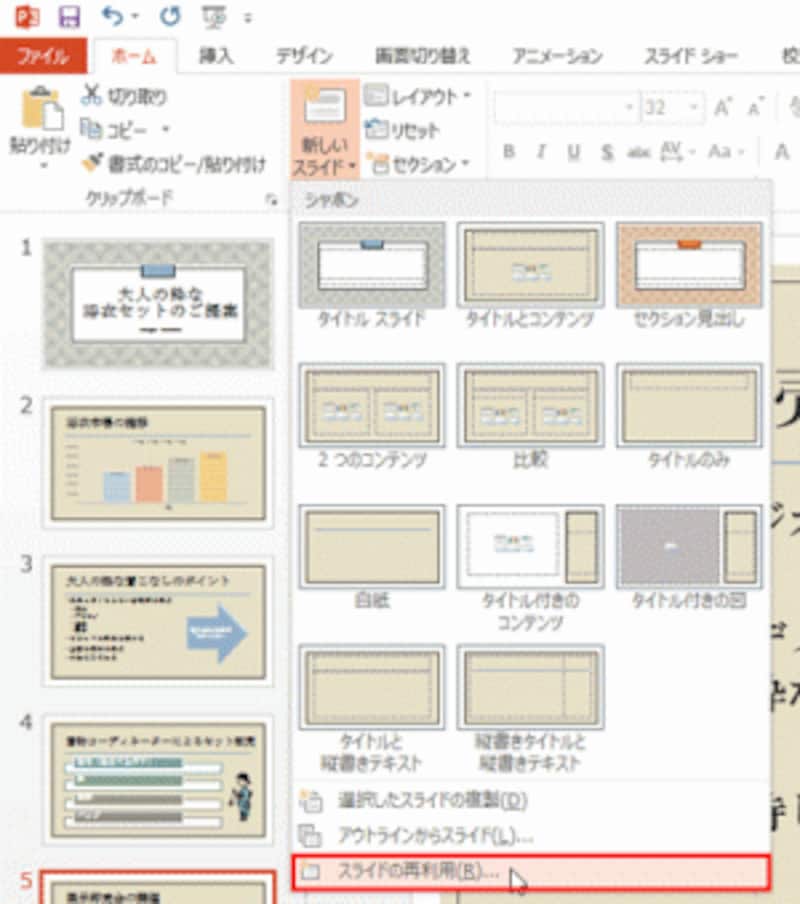Click the Bold B icon
The height and width of the screenshot is (904, 800).
(x=508, y=152)
